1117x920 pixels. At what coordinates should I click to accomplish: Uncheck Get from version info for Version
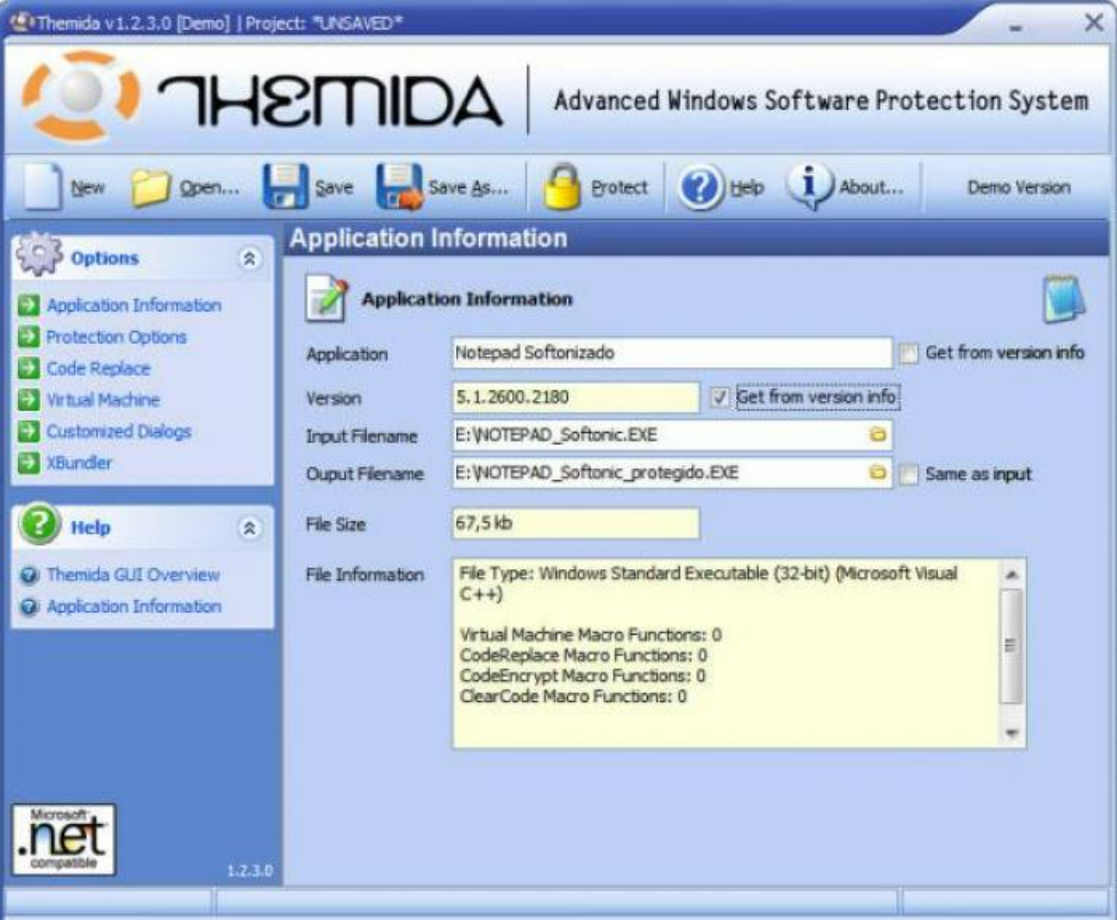(x=719, y=397)
